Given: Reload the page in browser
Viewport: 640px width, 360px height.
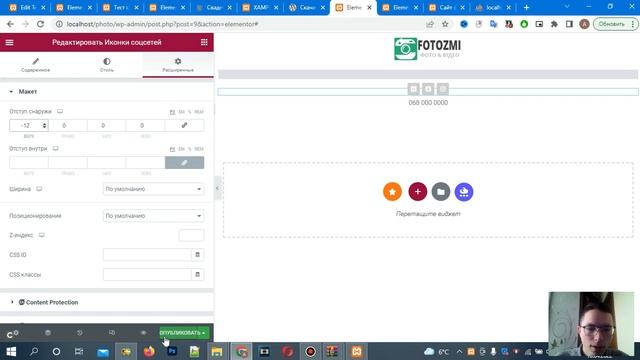Looking at the screenshot, I should pyautogui.click(x=40, y=24).
